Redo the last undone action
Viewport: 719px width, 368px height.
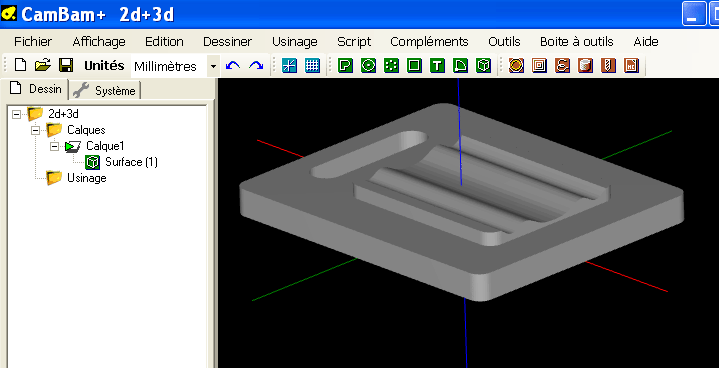click(256, 66)
